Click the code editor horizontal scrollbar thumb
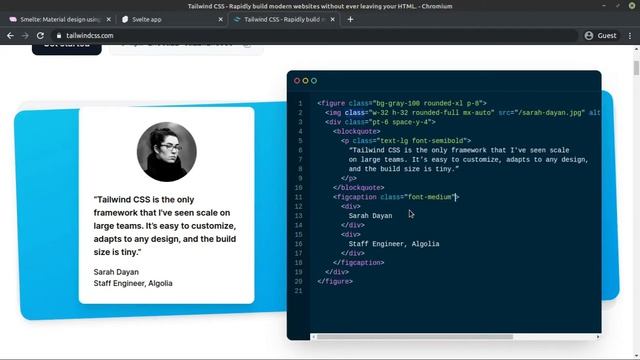Viewport: 640px width, 360px height. coord(415,337)
